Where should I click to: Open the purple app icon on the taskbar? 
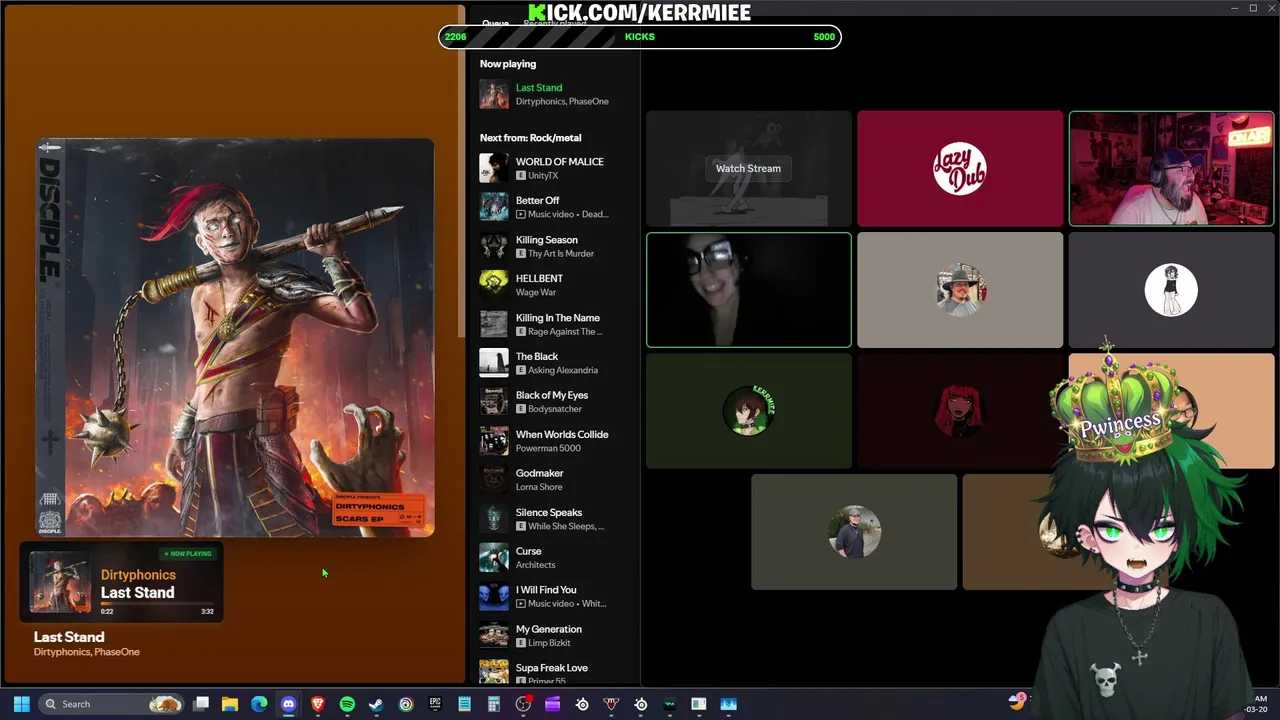(552, 704)
